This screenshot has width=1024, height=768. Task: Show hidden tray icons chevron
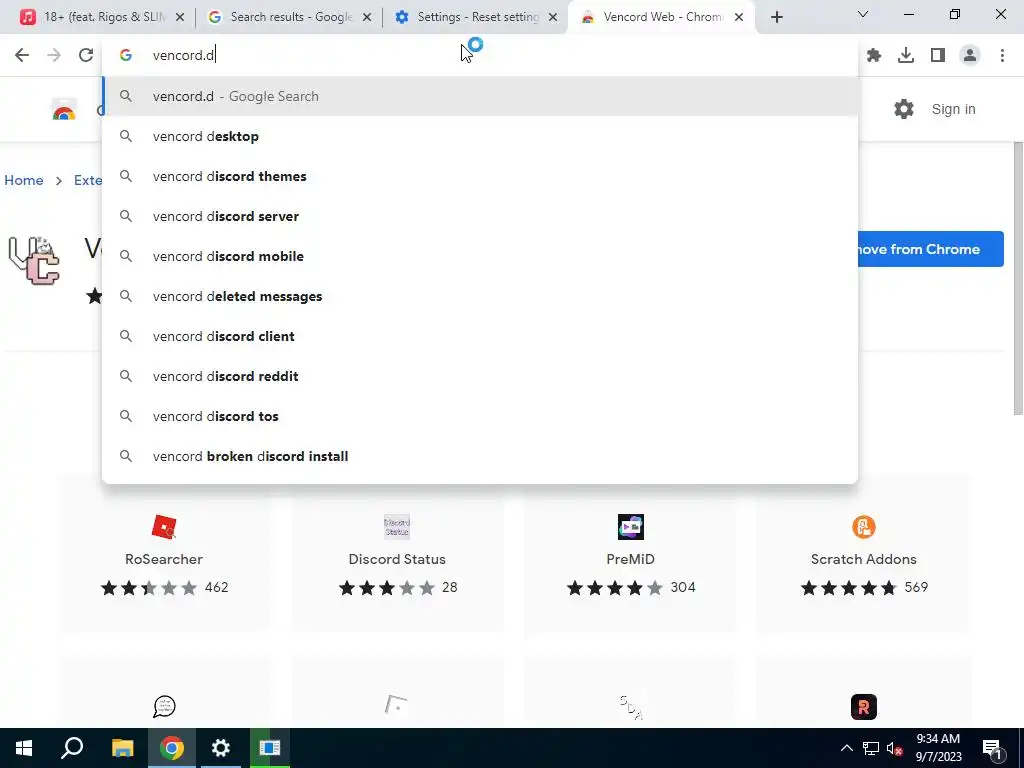(846, 748)
